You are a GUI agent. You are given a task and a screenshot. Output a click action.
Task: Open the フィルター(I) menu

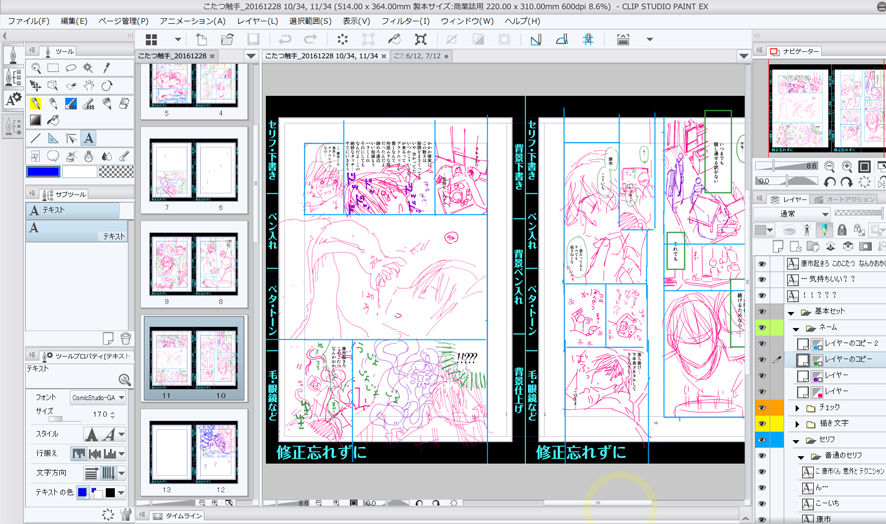405,21
